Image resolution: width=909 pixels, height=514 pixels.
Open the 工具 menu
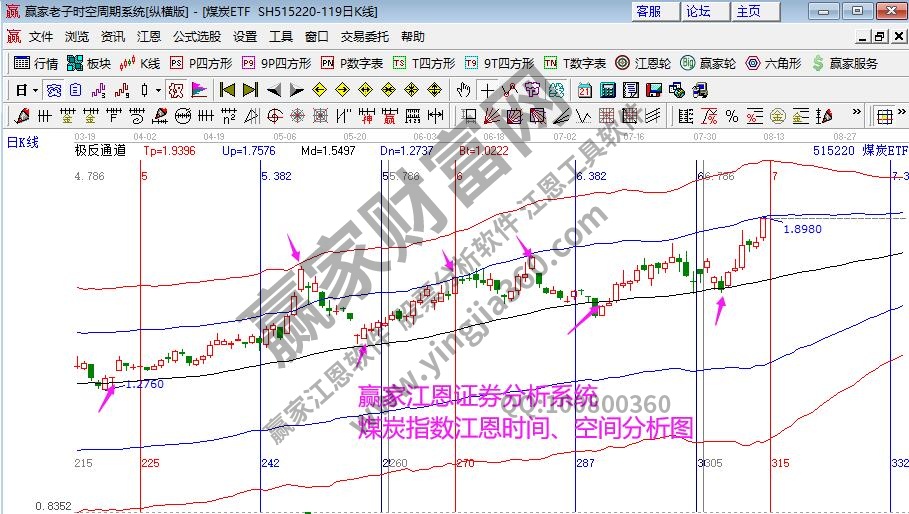click(x=281, y=37)
